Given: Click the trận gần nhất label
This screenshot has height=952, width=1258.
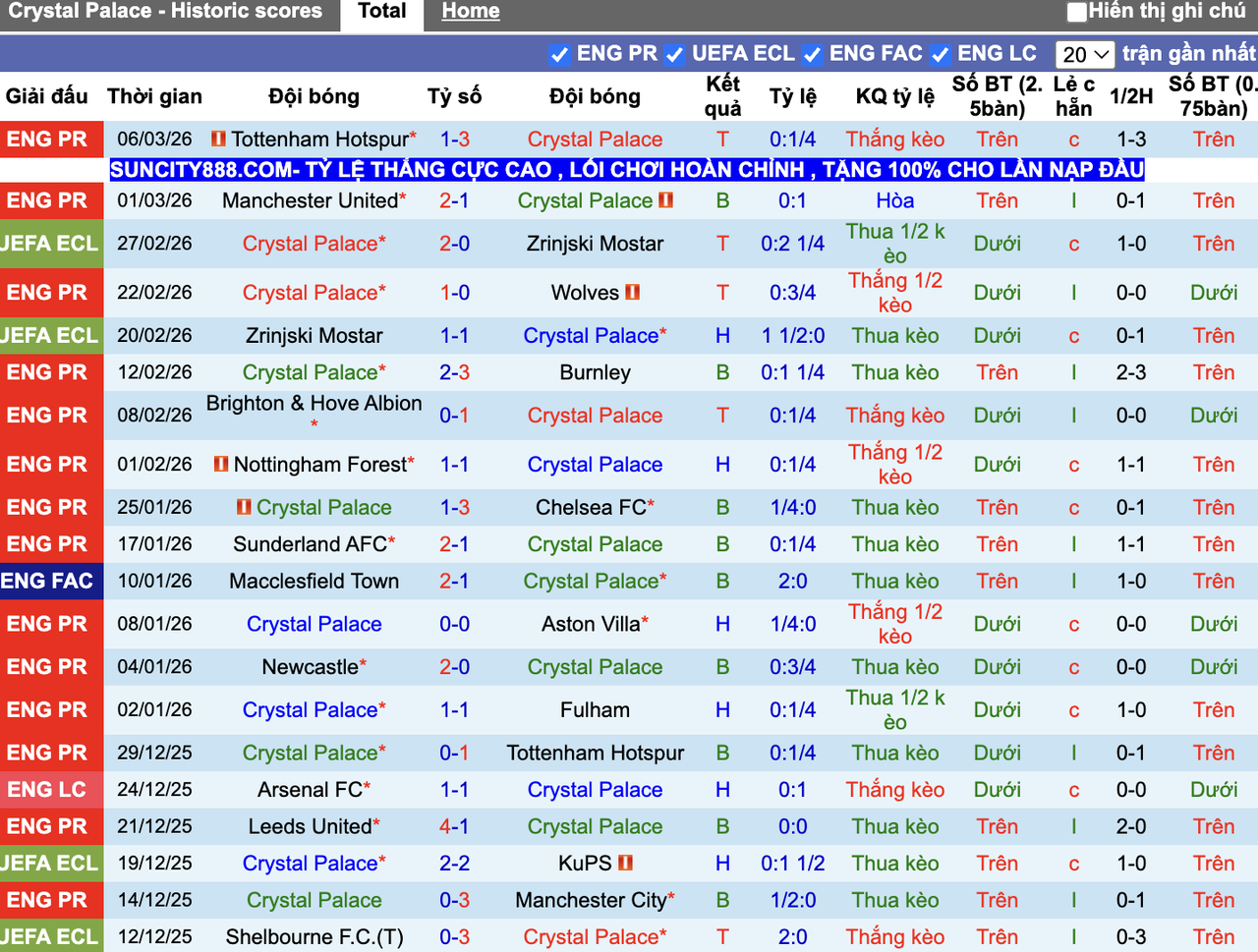Looking at the screenshot, I should 1189,53.
